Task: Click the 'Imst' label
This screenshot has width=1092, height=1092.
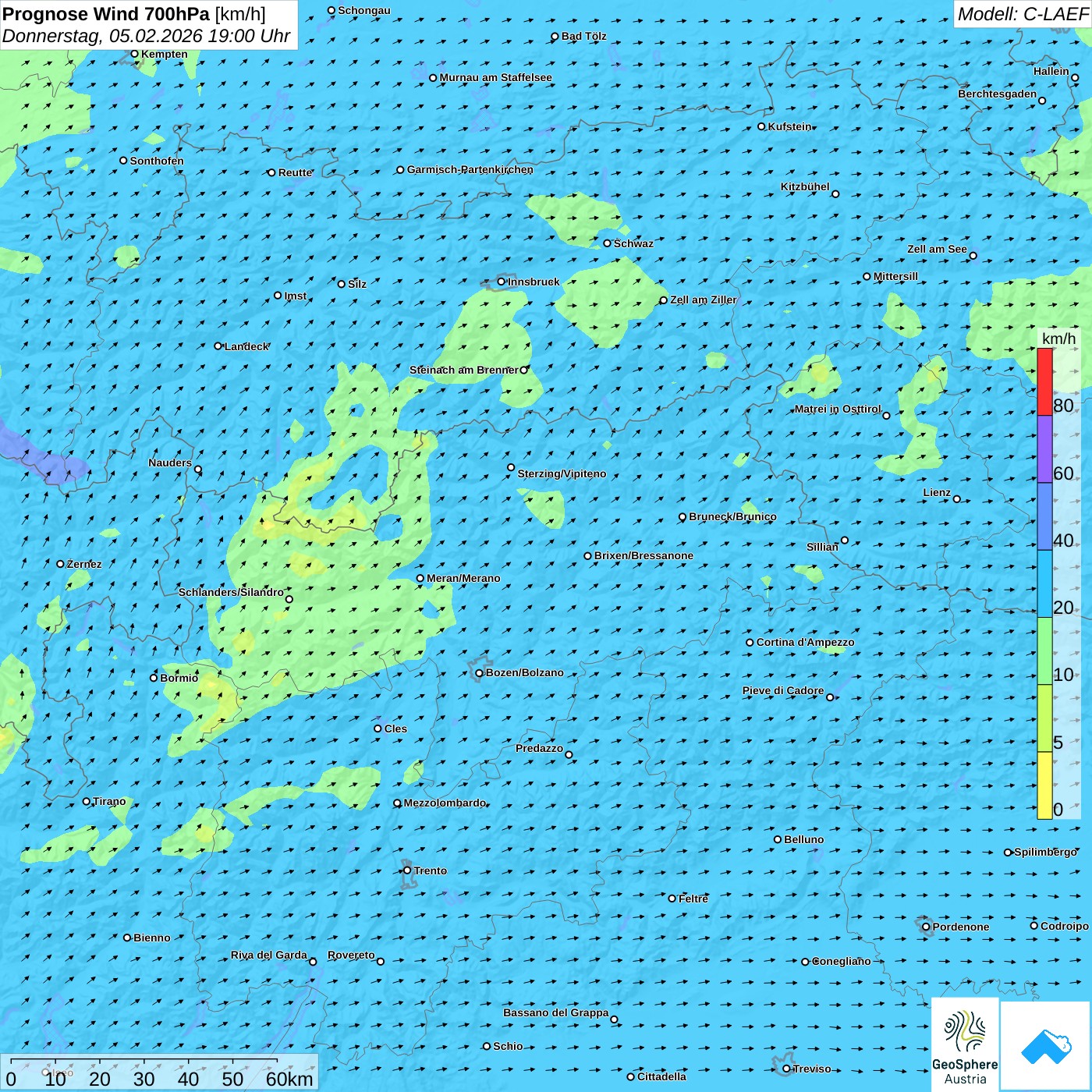Action: tap(296, 296)
